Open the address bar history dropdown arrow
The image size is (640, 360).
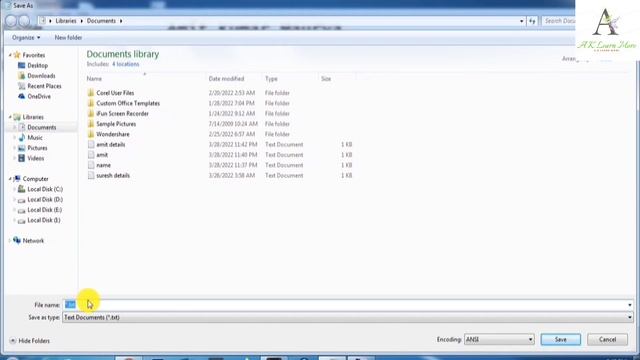522,21
